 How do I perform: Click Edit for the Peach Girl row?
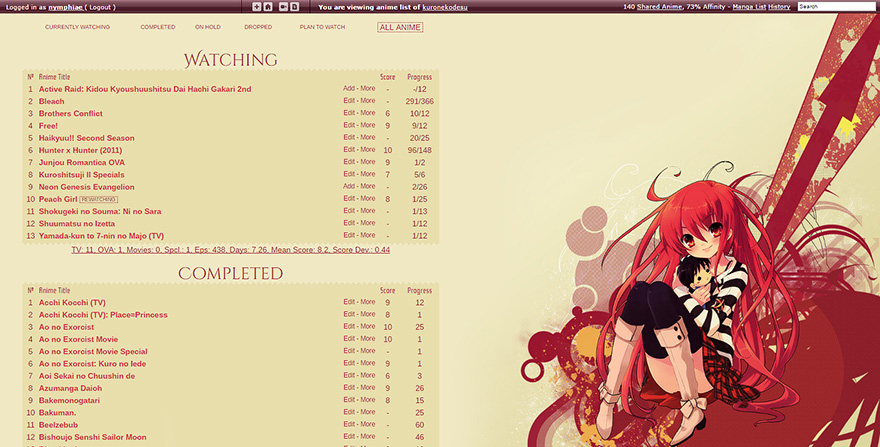(x=349, y=199)
